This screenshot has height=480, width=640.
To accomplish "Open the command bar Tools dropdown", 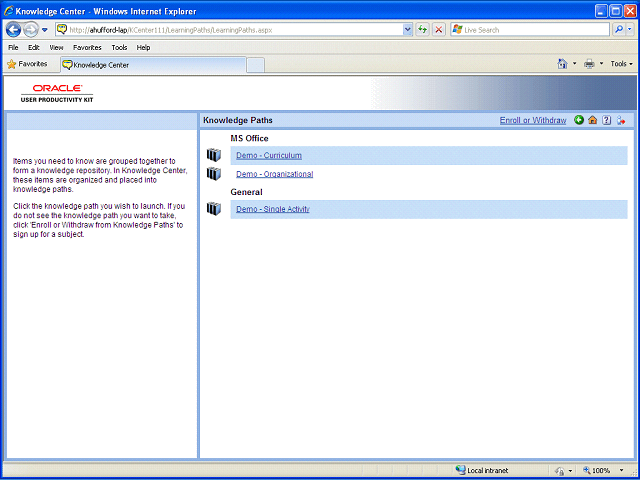I will point(622,64).
